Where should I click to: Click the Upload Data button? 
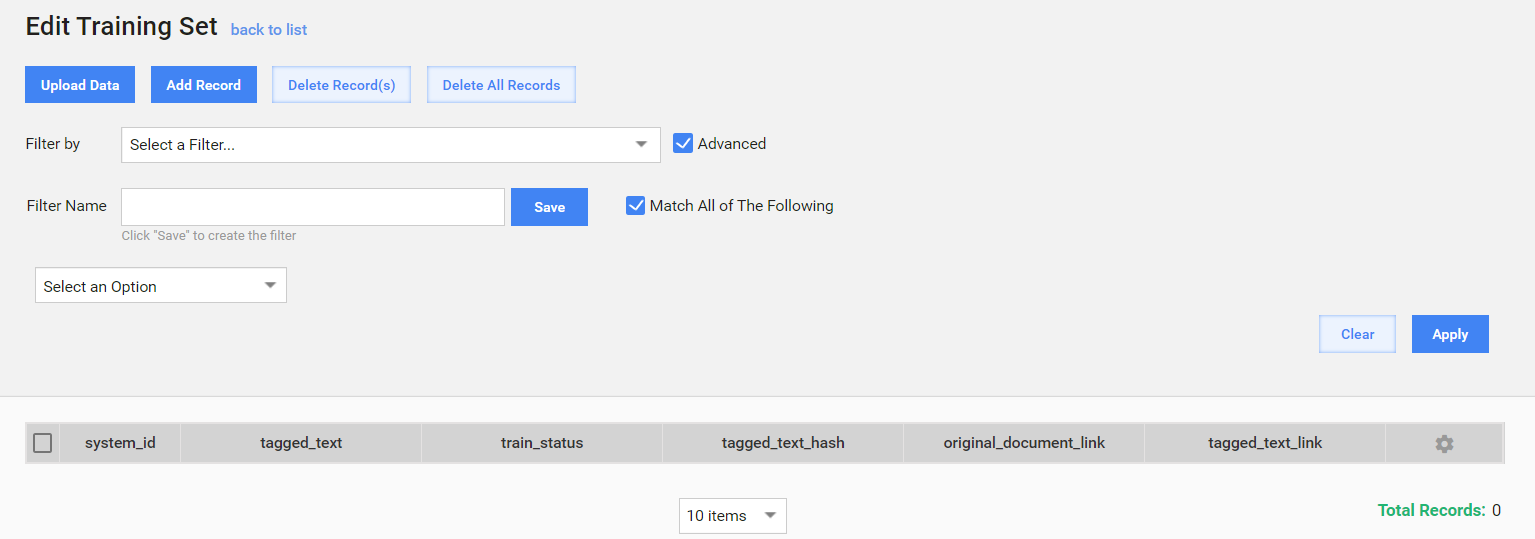click(x=80, y=85)
